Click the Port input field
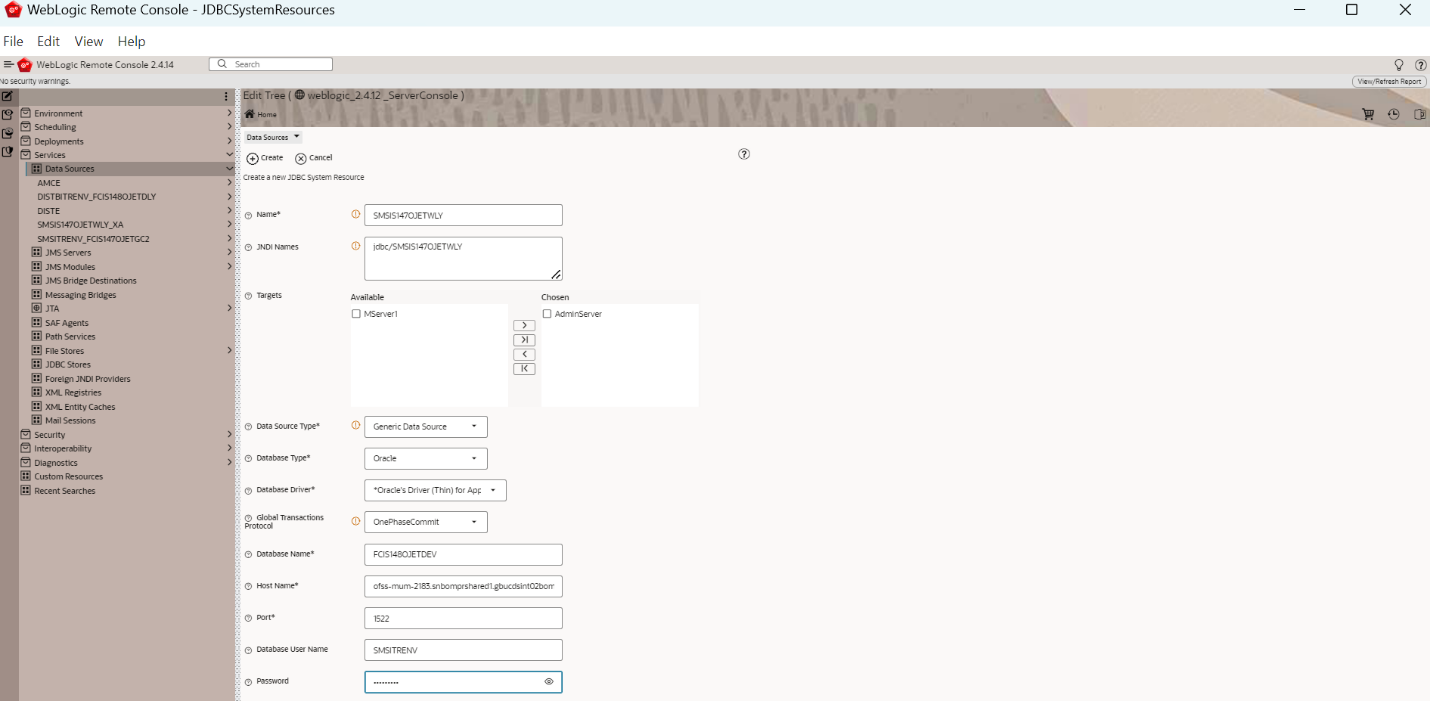The image size is (1430, 701). [464, 618]
